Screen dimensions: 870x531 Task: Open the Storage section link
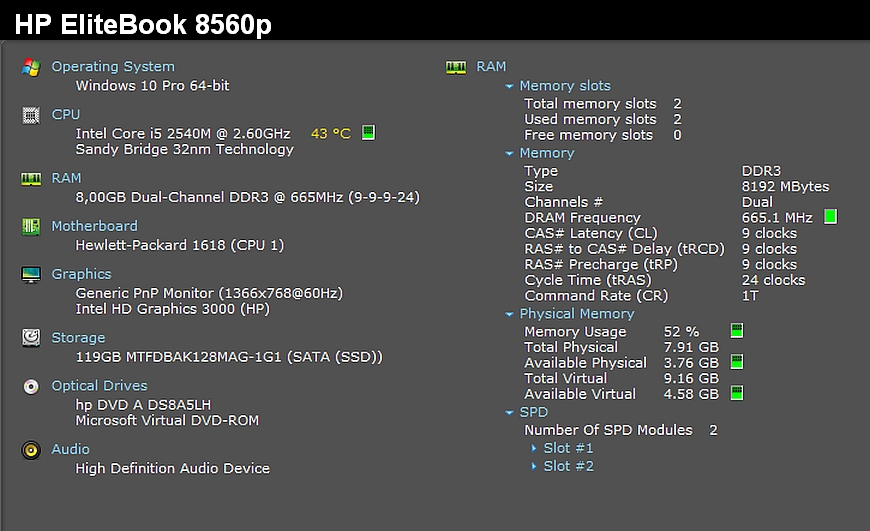tap(78, 338)
